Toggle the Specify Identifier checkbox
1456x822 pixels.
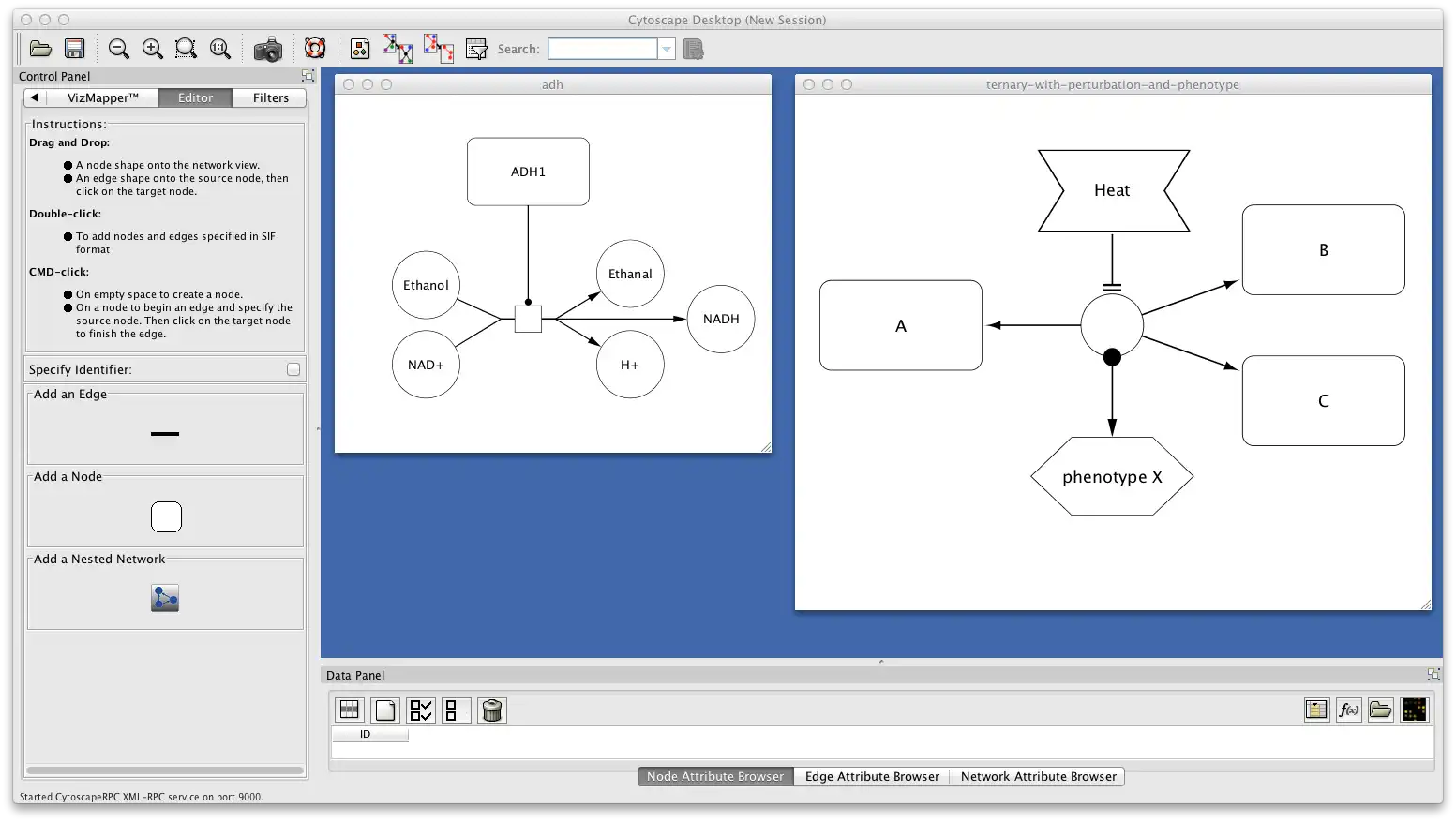(293, 369)
